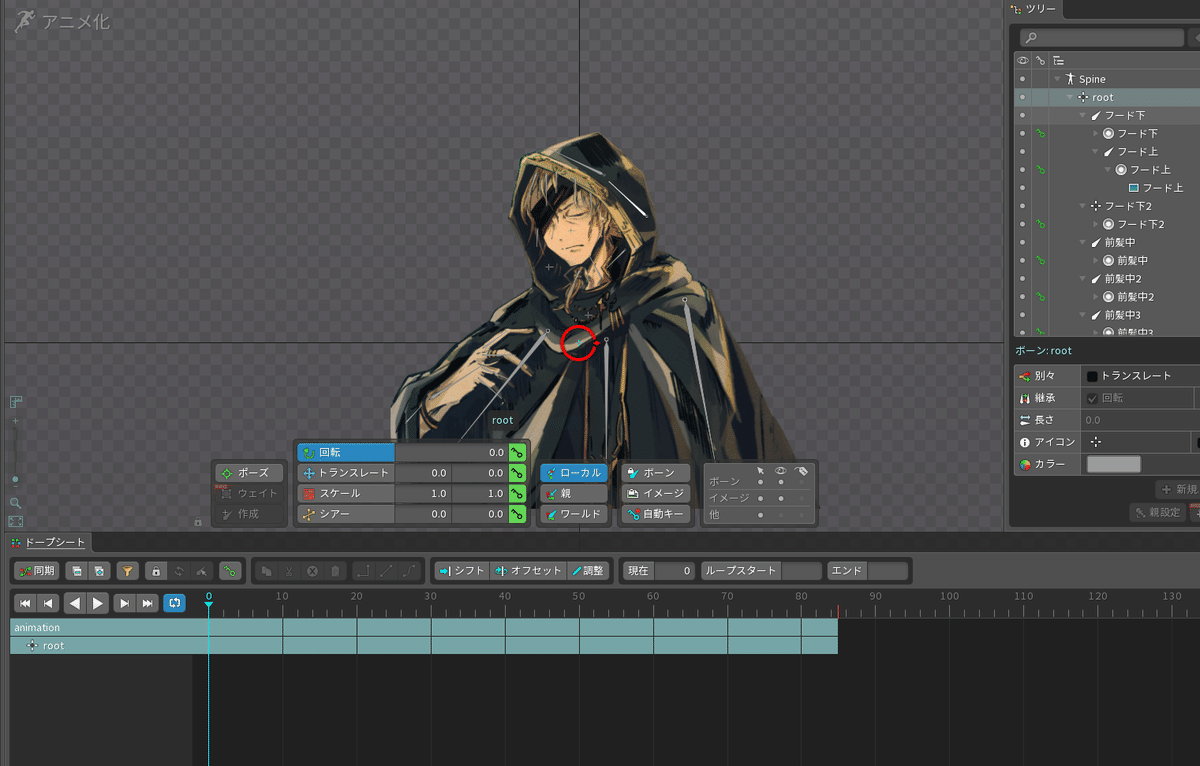This screenshot has width=1200, height=766.
Task: Select the フード上 image attachment in tree
Action: pyautogui.click(x=1155, y=188)
